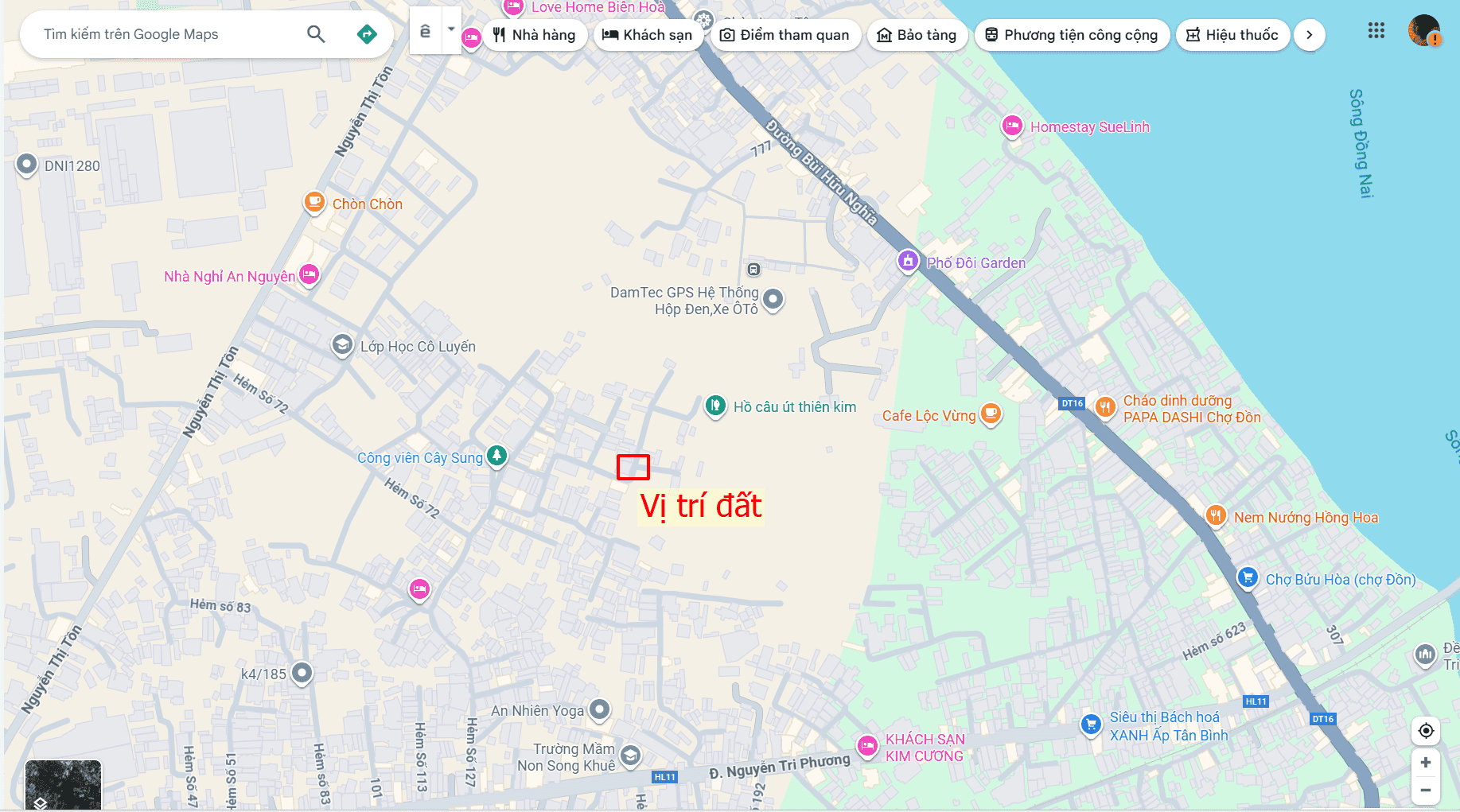Screen dimensions: 1460x812
Task: Click the Chợ Bửu Hòa shopping cart pin
Action: [1248, 578]
